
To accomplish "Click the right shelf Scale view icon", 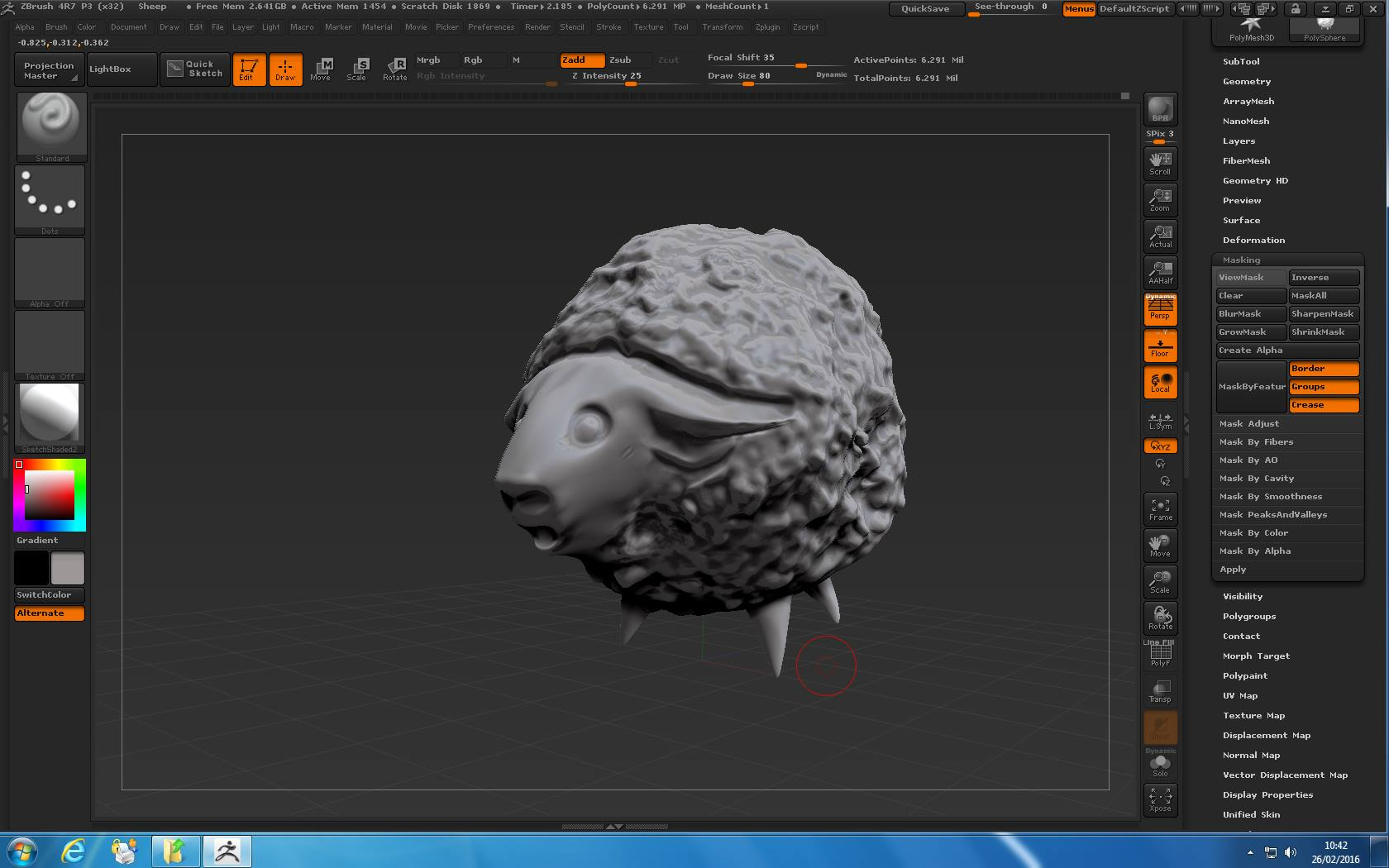I will [x=1160, y=581].
